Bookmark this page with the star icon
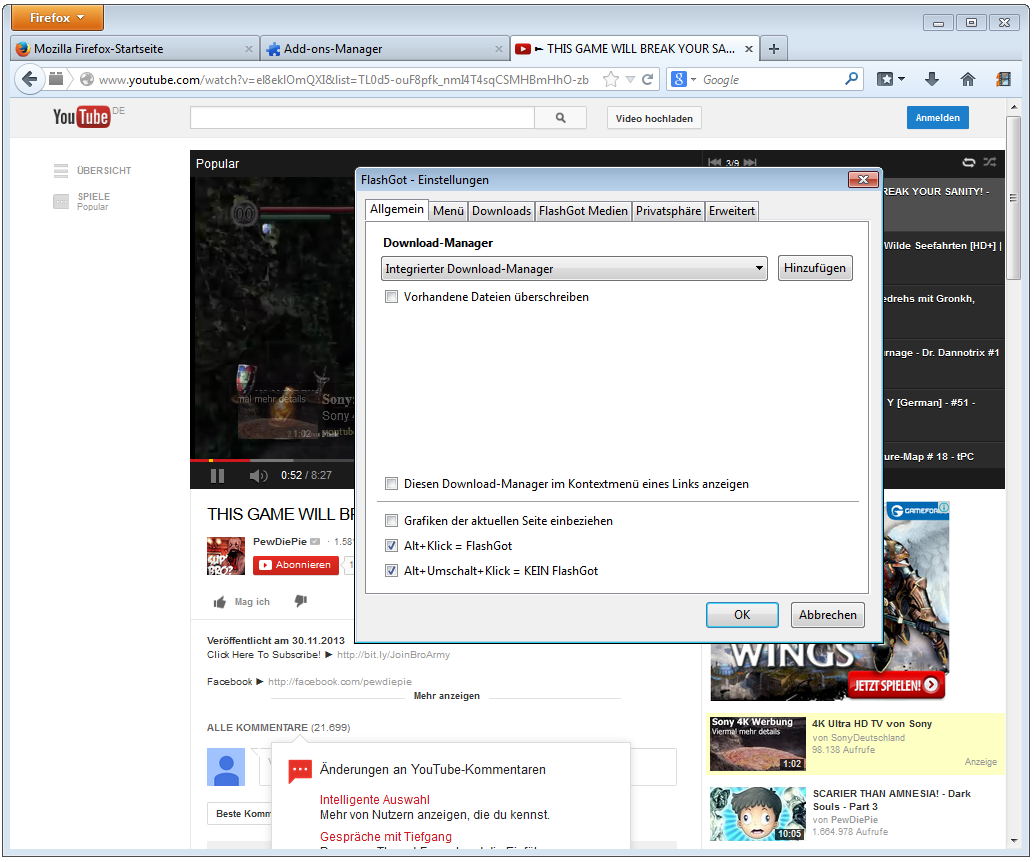 611,80
